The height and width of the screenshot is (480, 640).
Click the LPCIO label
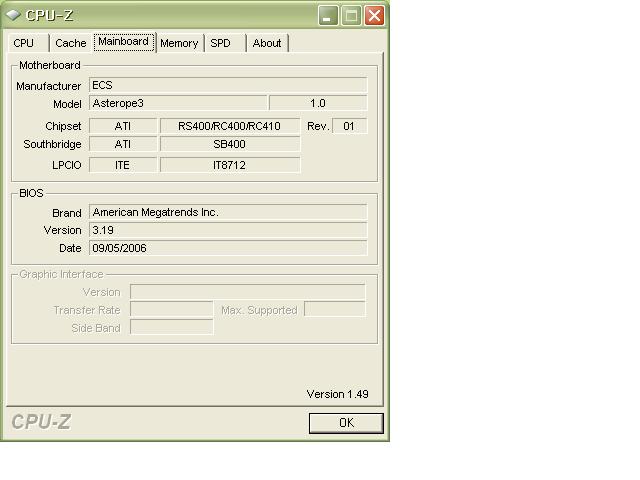(67, 165)
